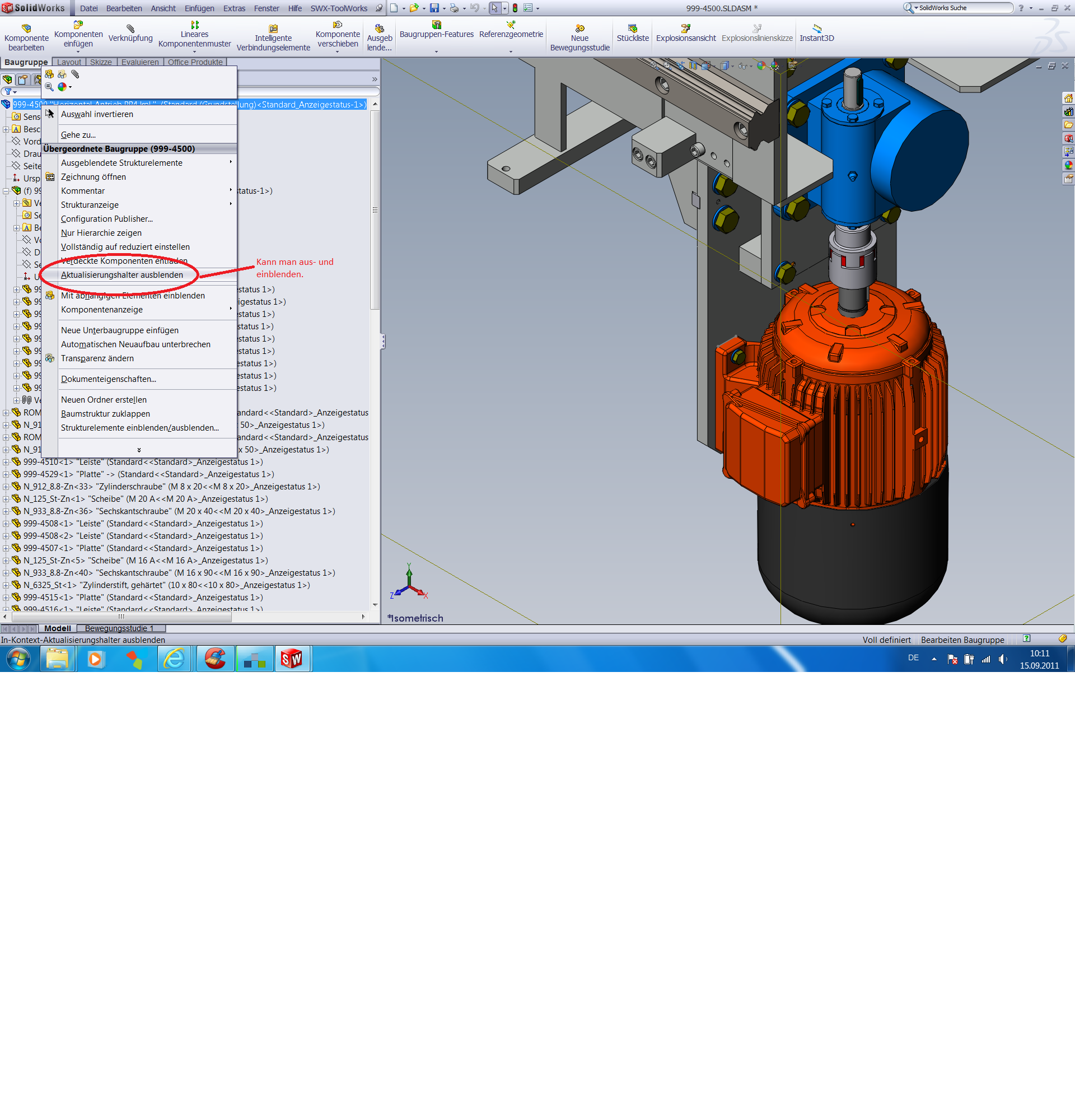Expand the 999-4510 Leiste tree node
Viewport: 1075px width, 1120px height.
pos(6,461)
